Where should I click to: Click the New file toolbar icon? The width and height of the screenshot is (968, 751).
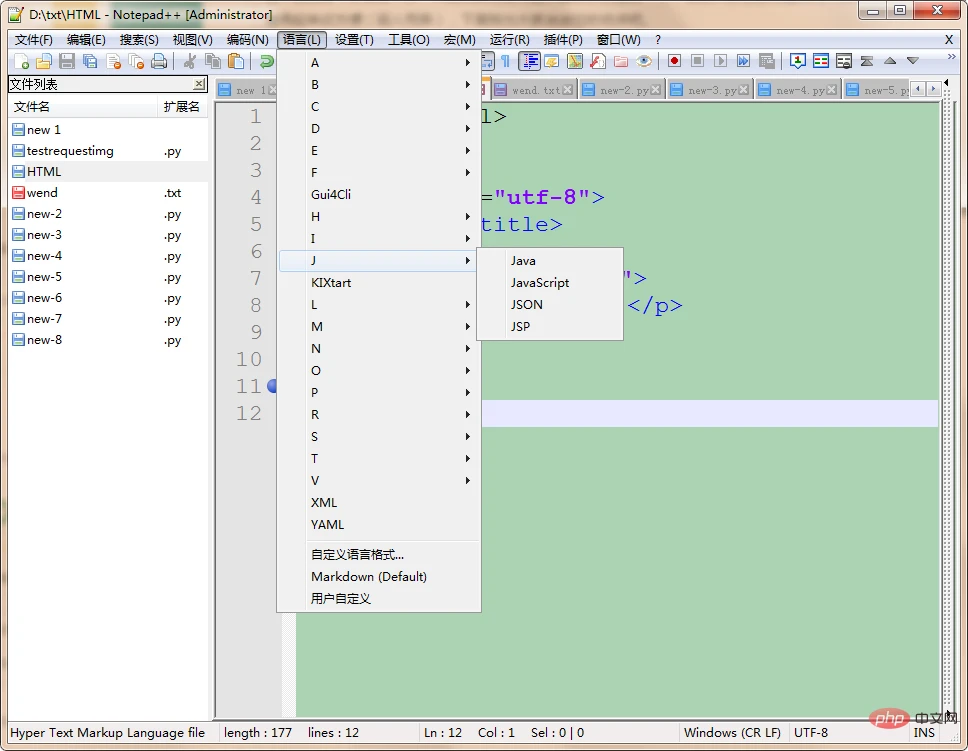(21, 61)
